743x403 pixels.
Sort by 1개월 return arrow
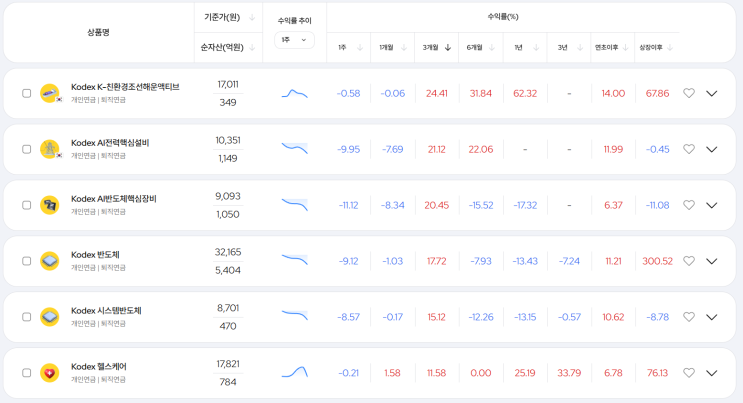click(x=404, y=47)
